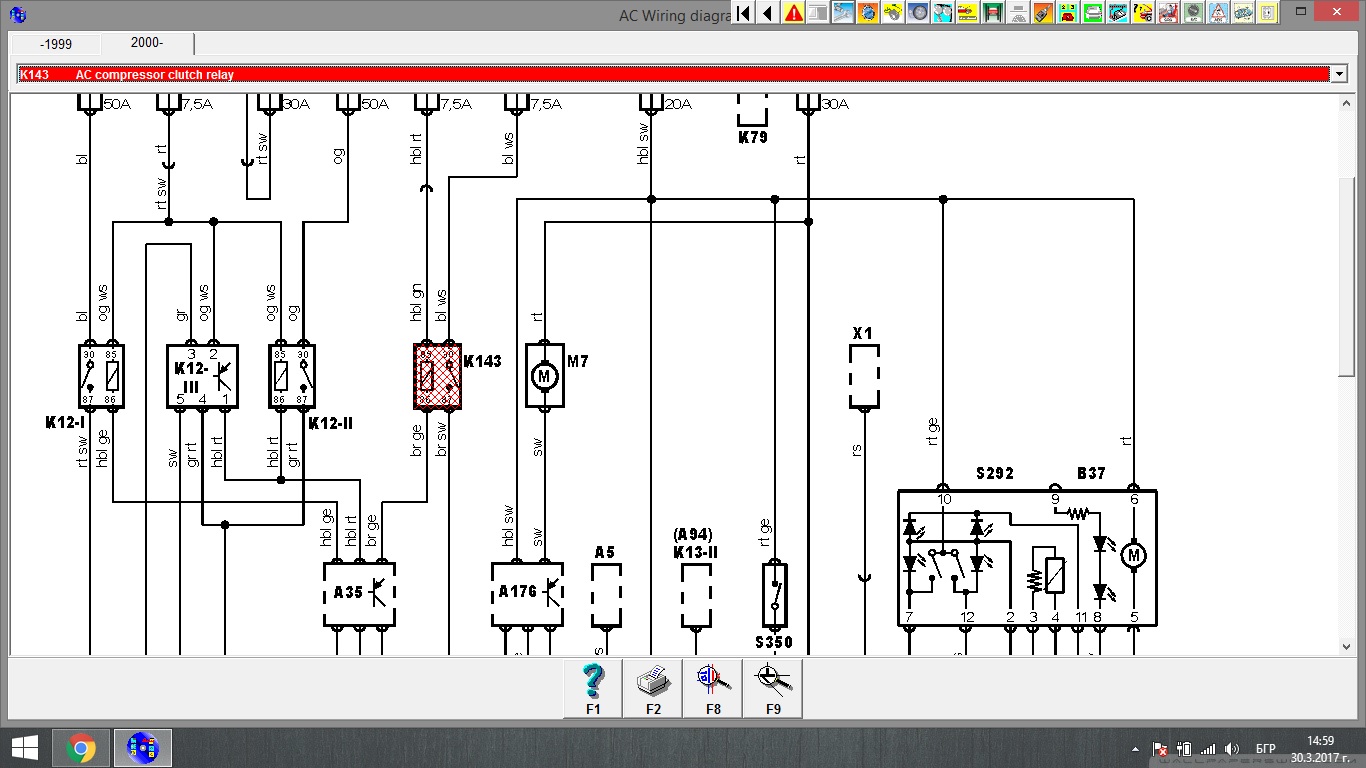The height and width of the screenshot is (768, 1366).
Task: Open the Windows Start button
Action: (25, 748)
